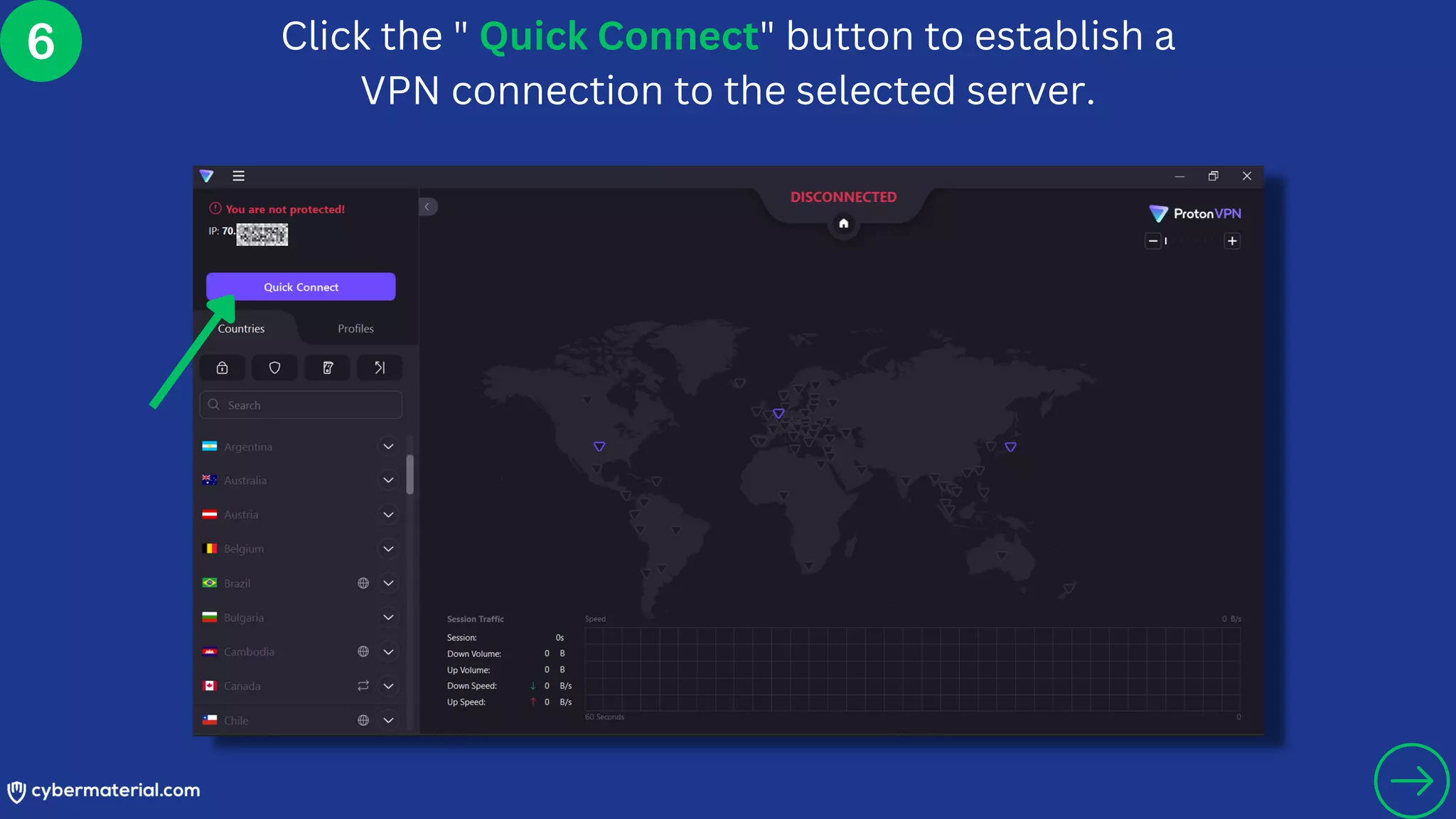1456x819 pixels.
Task: Click the IP address text
Action: click(248, 234)
